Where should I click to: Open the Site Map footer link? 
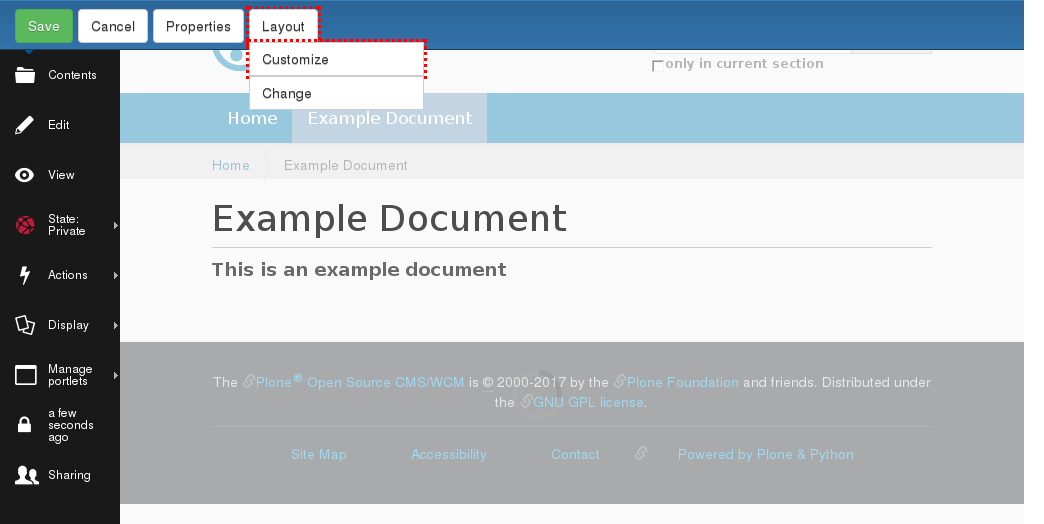click(319, 454)
